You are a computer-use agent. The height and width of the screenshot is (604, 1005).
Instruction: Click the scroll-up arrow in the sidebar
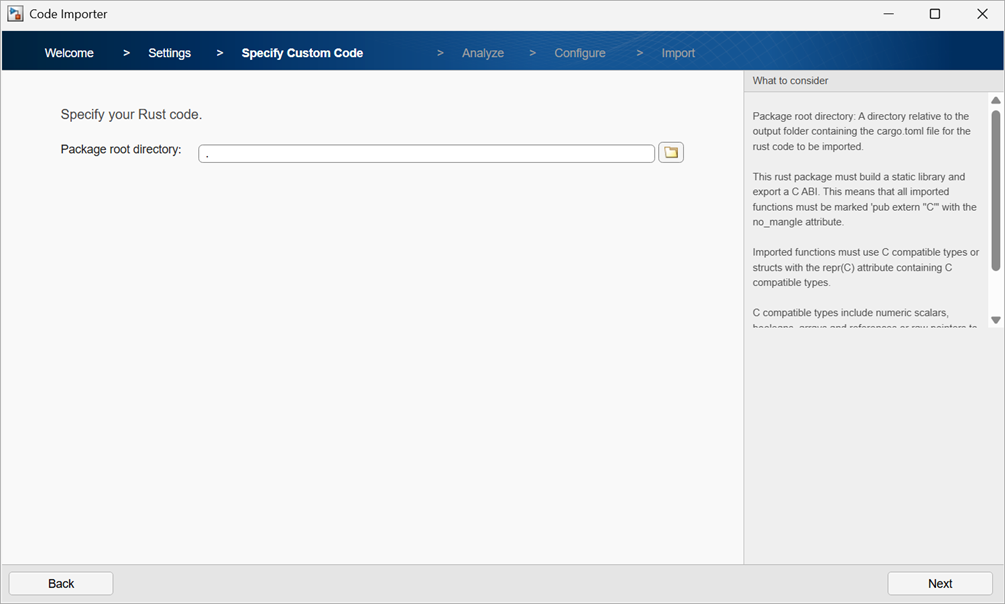tap(996, 99)
